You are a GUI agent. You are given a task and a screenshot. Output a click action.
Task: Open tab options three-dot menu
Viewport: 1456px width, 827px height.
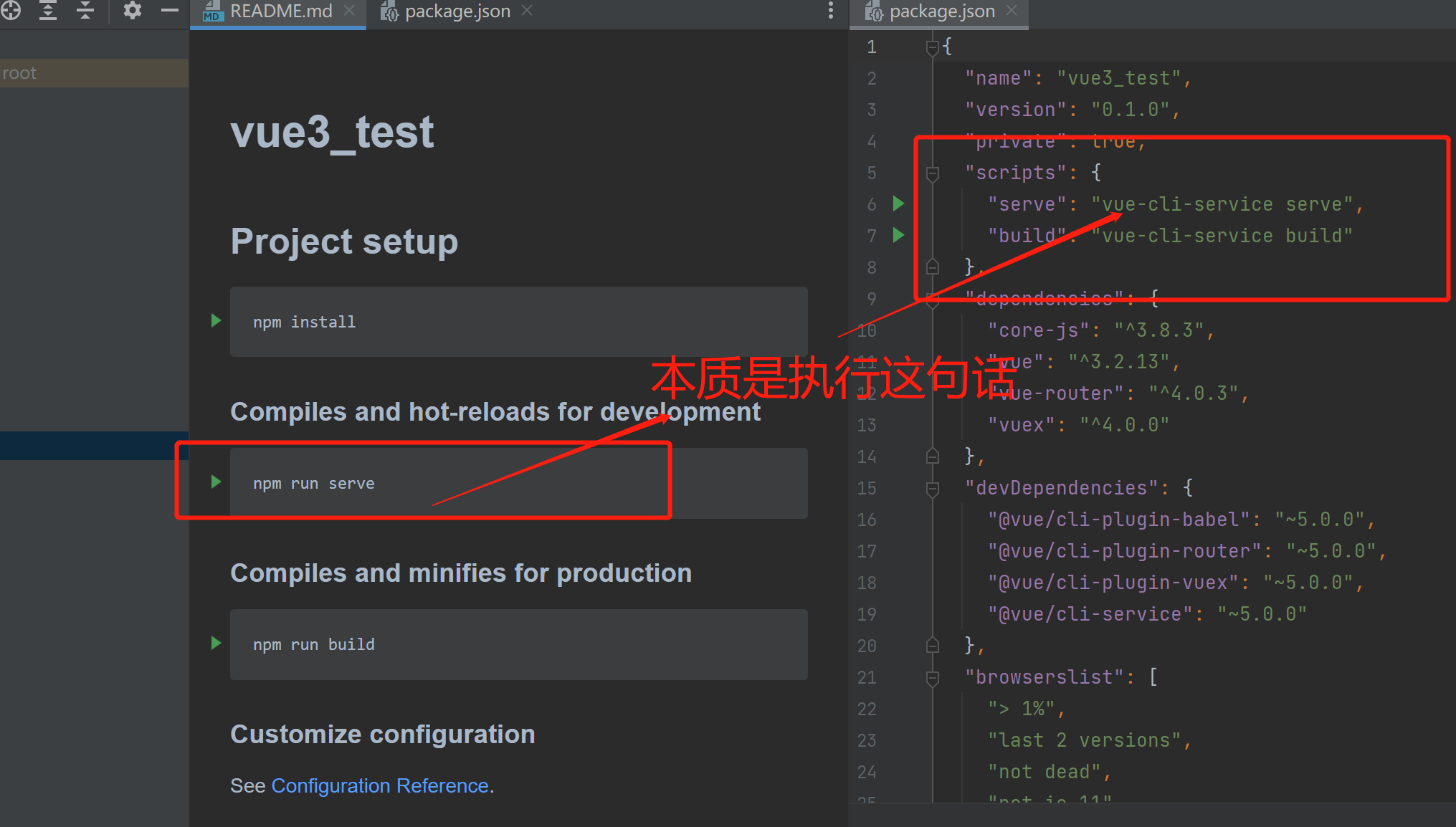coord(831,10)
